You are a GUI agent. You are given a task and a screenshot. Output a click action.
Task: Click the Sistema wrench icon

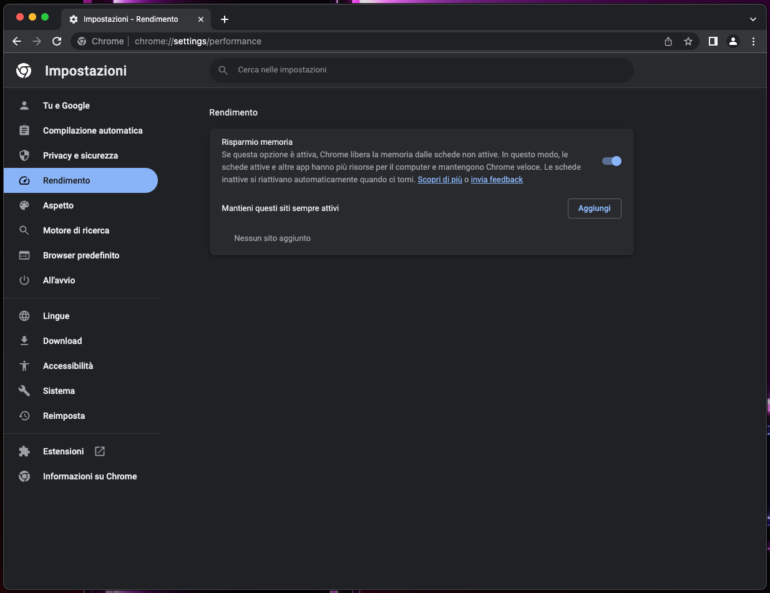click(x=24, y=391)
